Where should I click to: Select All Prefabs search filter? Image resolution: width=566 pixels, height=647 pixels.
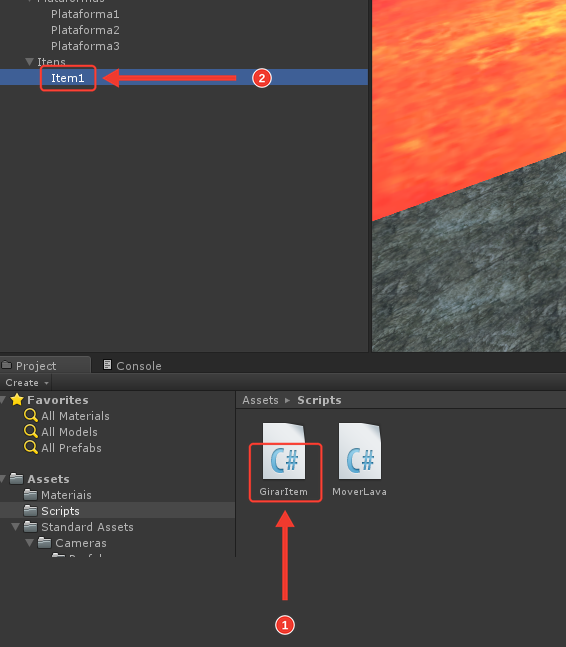[x=71, y=448]
